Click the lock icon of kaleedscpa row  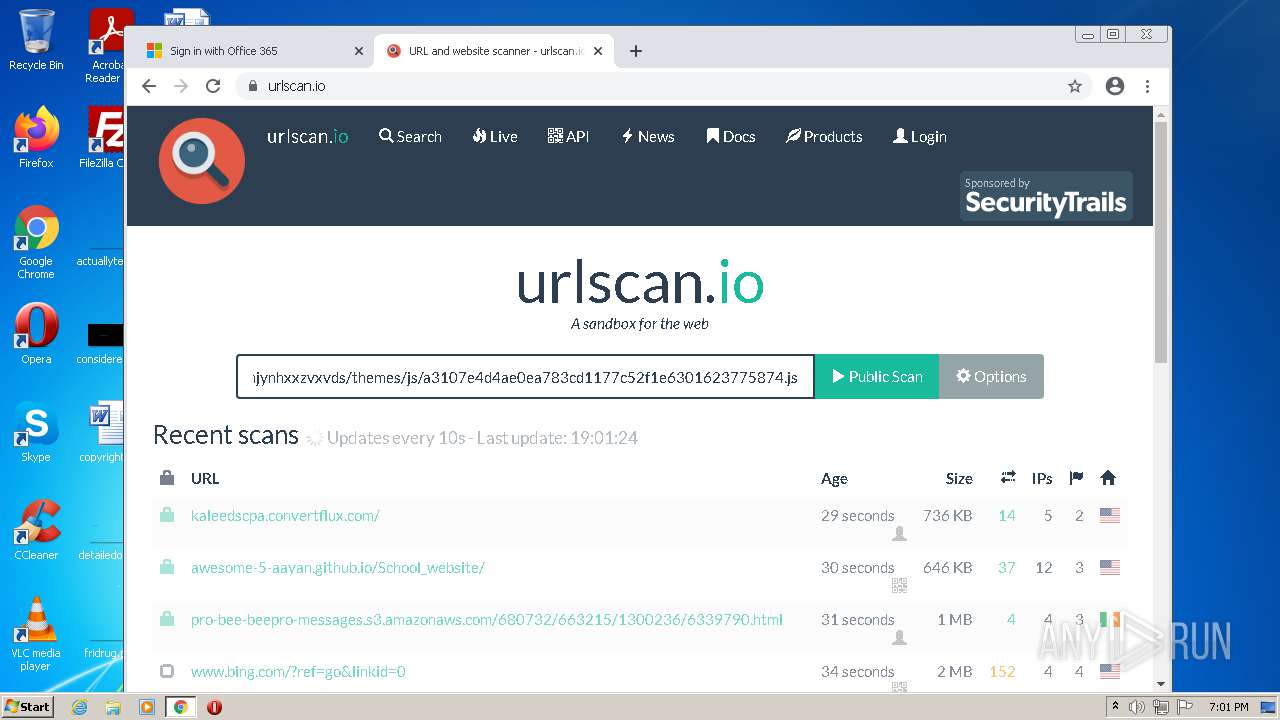[167, 515]
